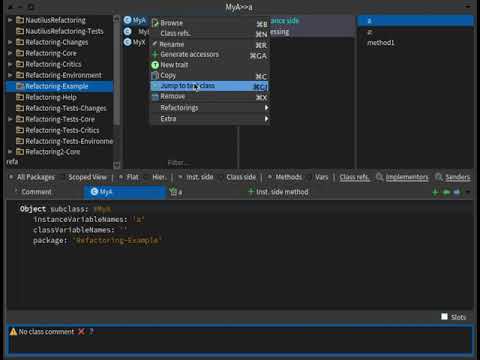
Task: Click the red X icon after No class comment
Action: pyautogui.click(x=81, y=332)
